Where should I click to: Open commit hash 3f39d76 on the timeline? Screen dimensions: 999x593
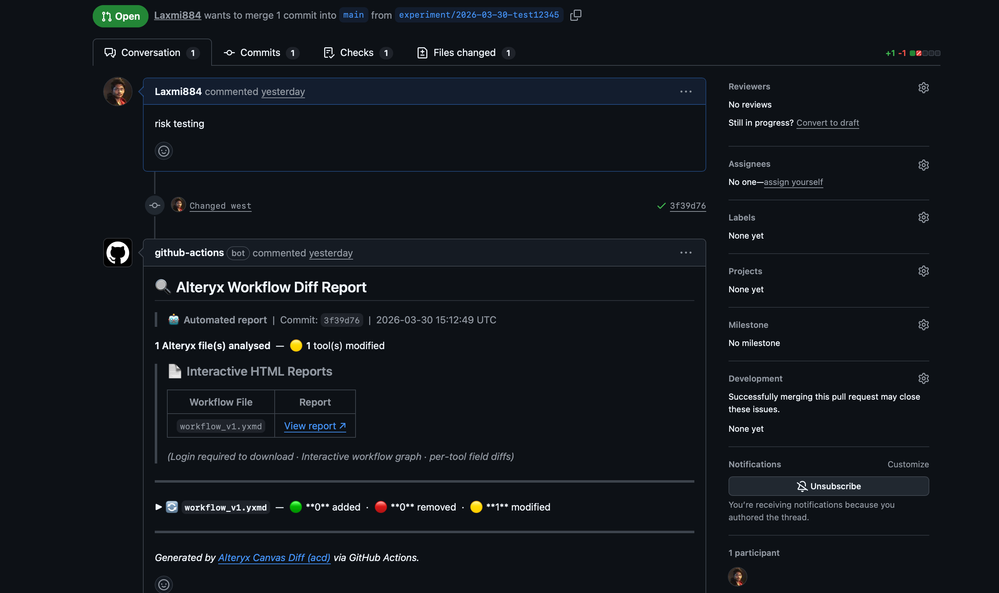coord(687,206)
